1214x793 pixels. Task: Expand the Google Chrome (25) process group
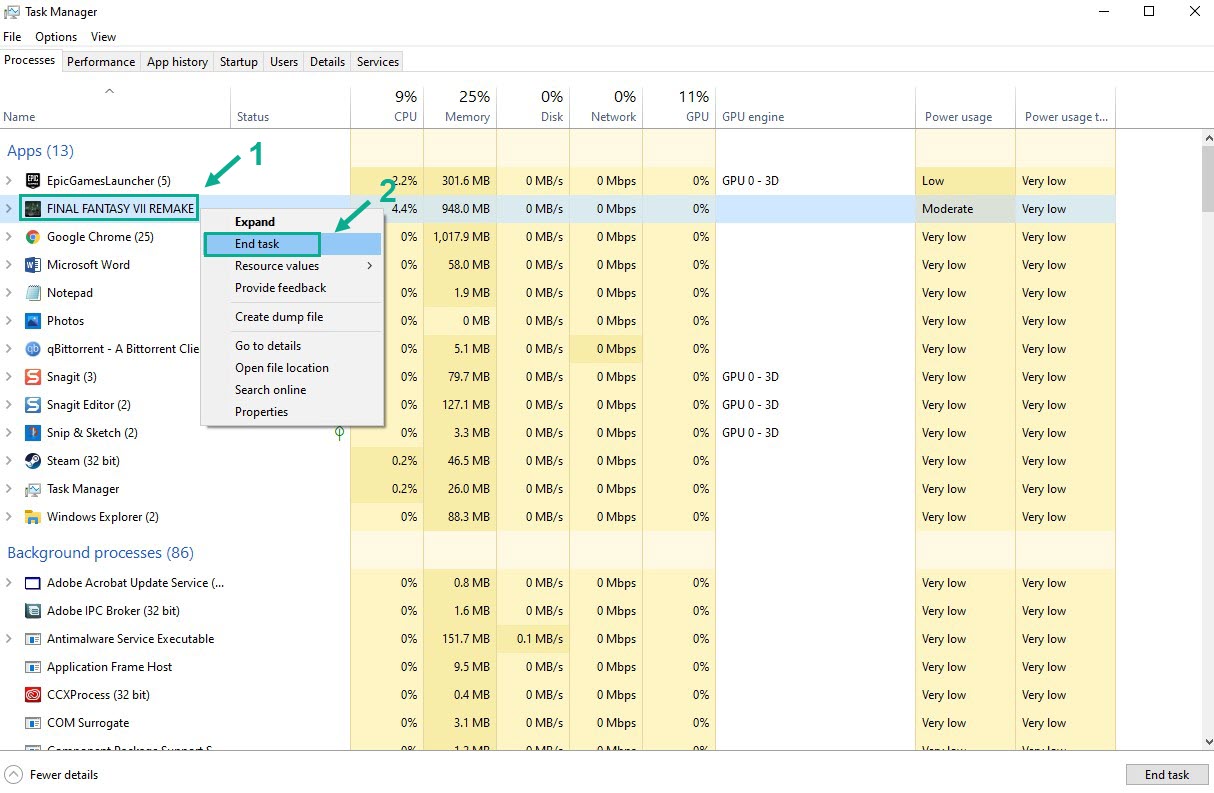[9, 237]
